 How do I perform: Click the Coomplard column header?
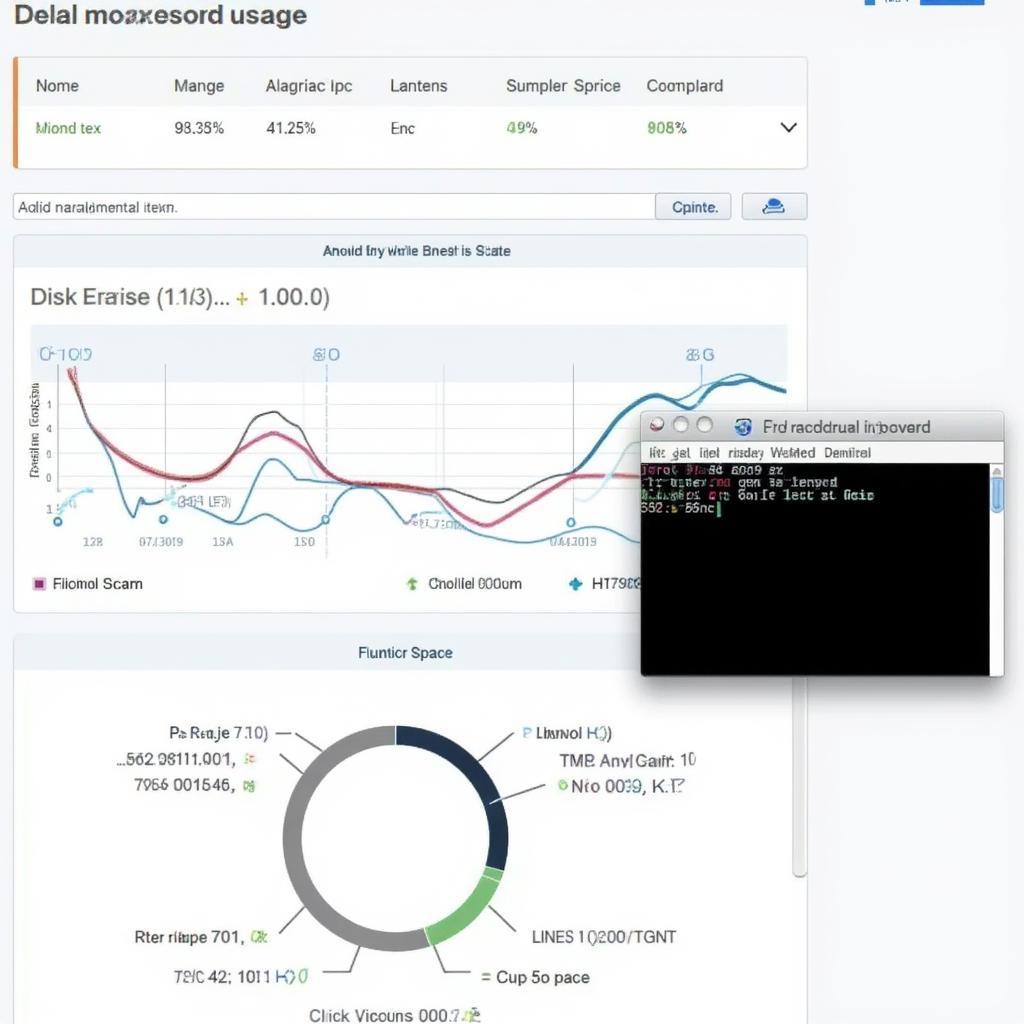click(x=684, y=86)
